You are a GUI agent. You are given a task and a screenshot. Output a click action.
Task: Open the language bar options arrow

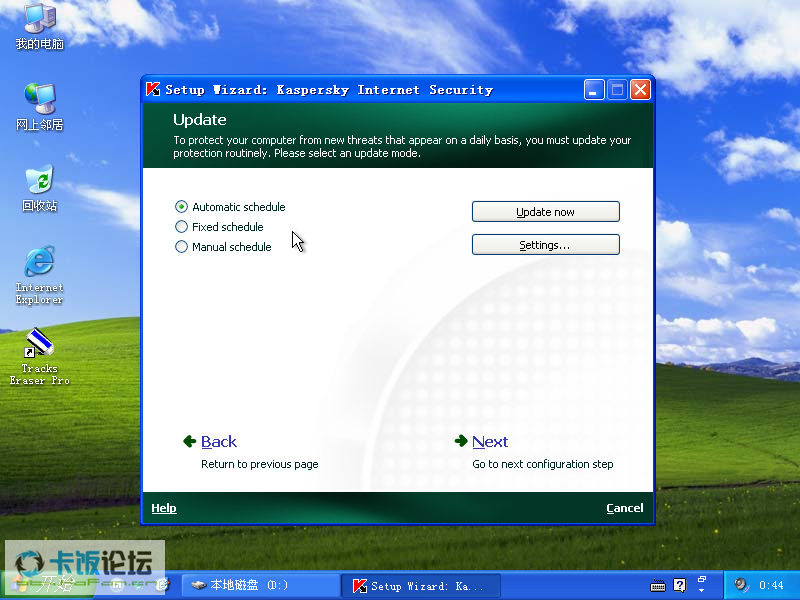pyautogui.click(x=702, y=591)
